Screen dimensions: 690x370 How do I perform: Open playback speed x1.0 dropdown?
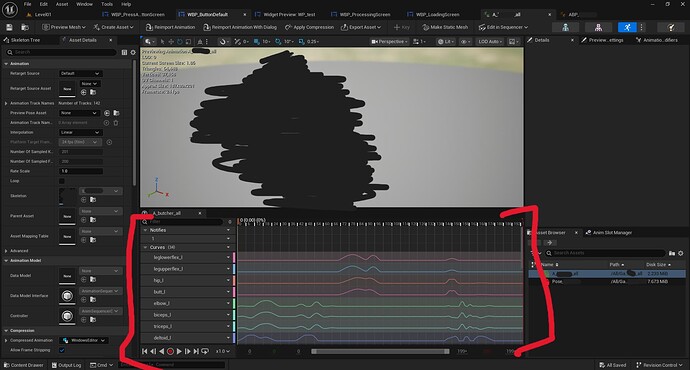[x=222, y=351]
